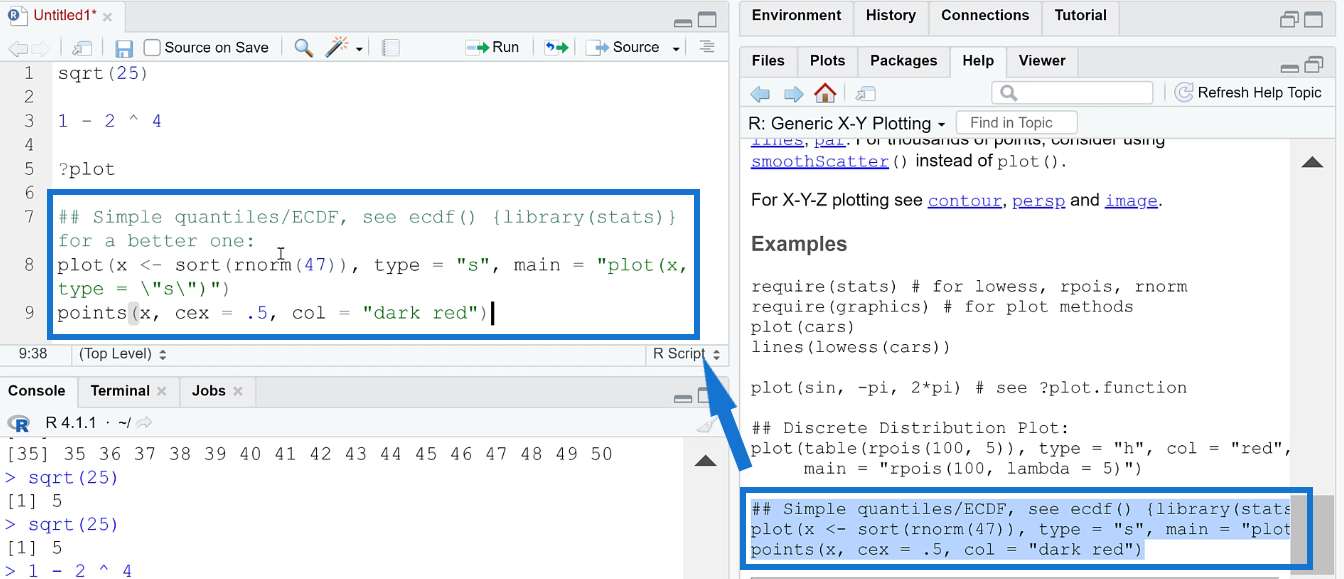Compile report notebook icon in editor

(391, 47)
